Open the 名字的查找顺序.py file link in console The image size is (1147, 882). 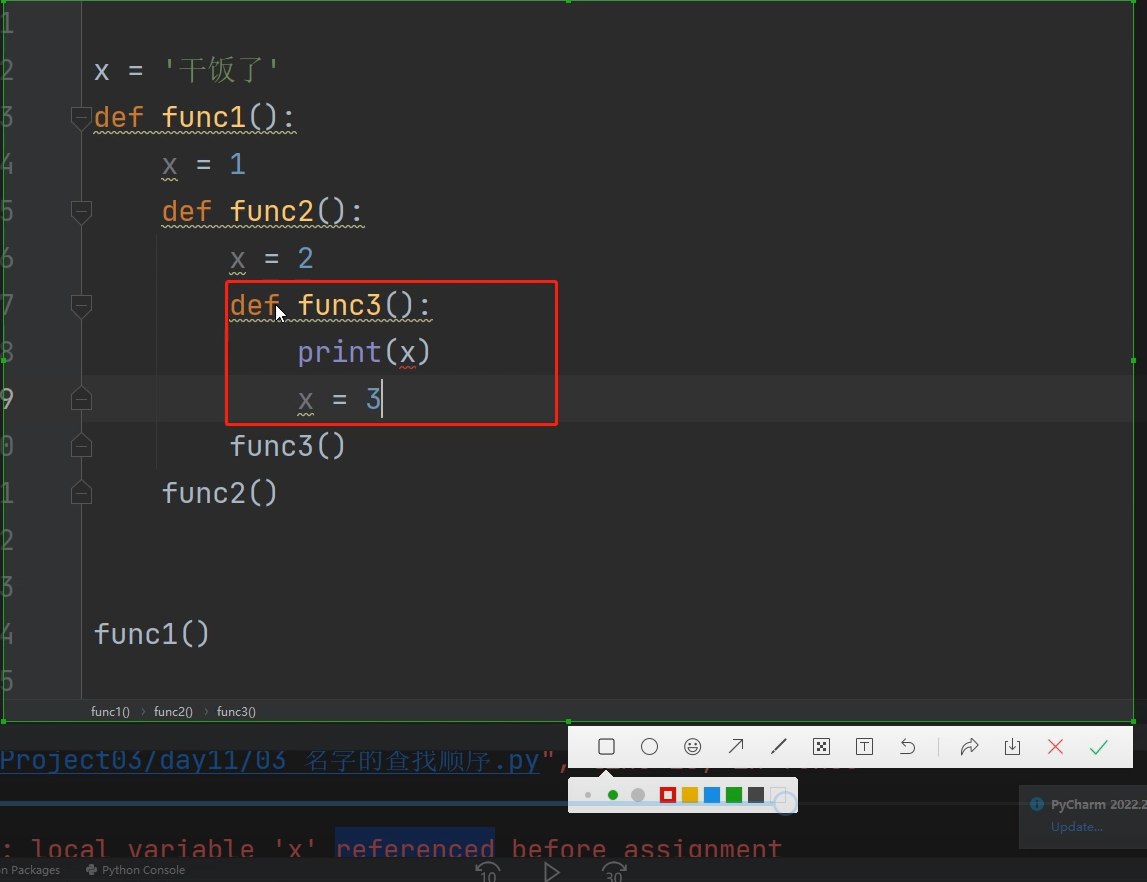coord(269,761)
